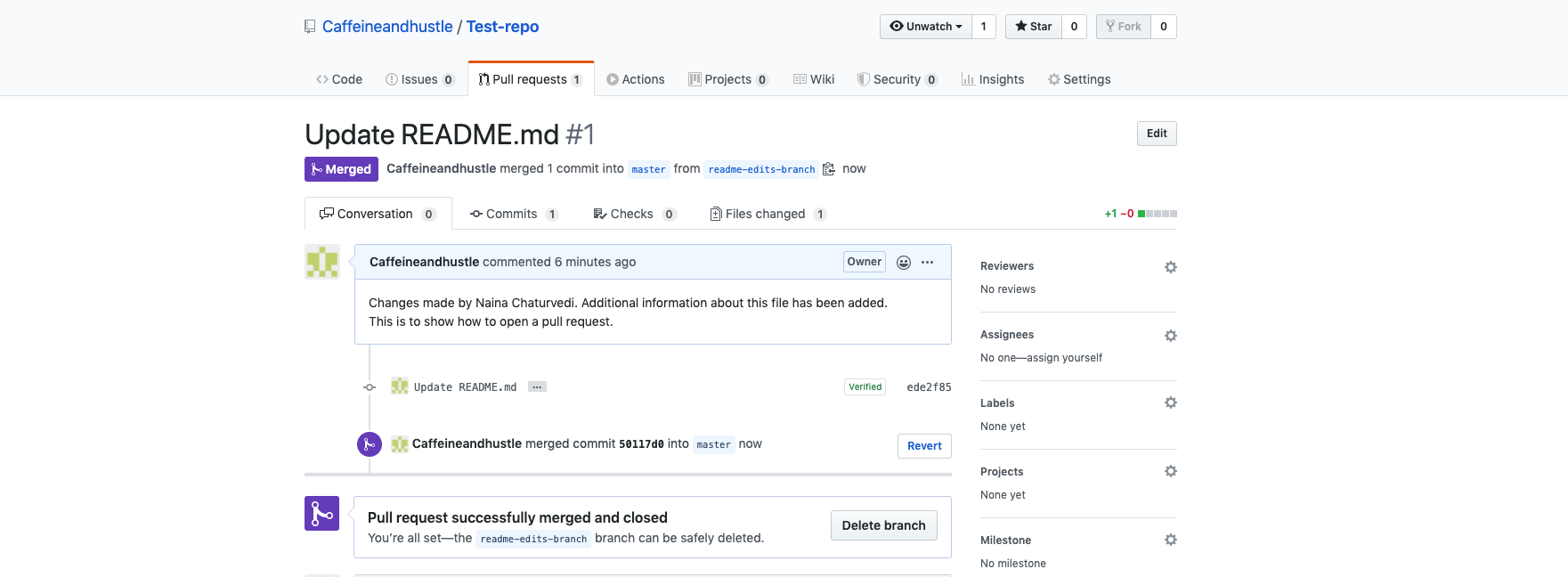1568x577 pixels.
Task: Expand commit description ellipsis button
Action: click(537, 386)
